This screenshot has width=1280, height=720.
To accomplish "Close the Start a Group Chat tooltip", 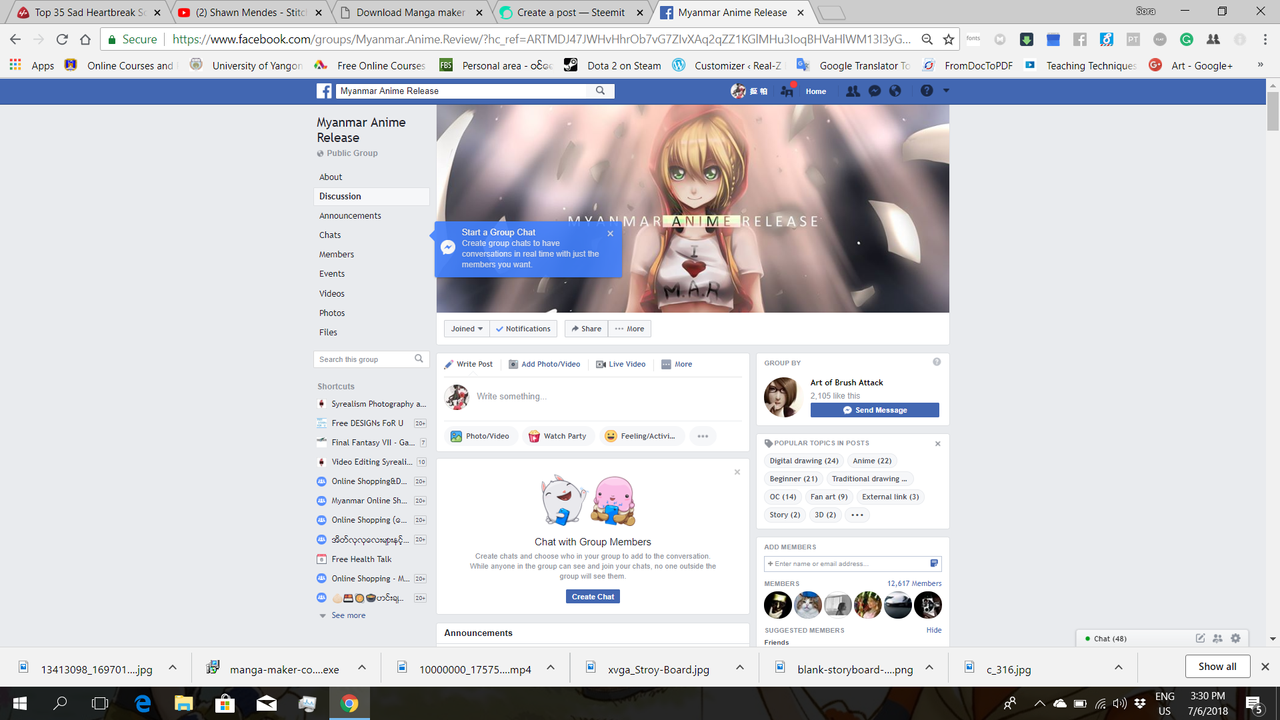I will pyautogui.click(x=610, y=234).
